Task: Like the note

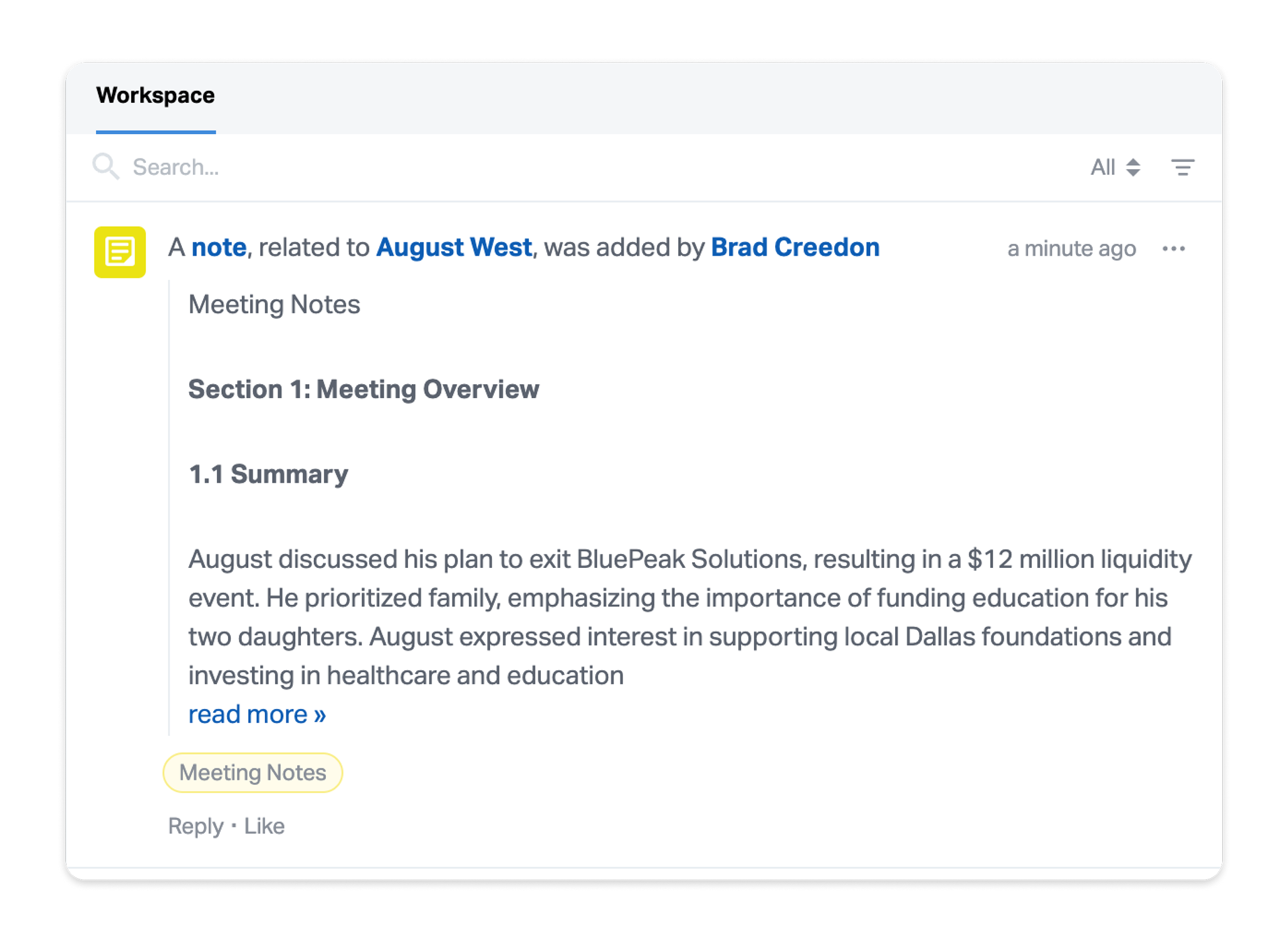Action: point(264,826)
